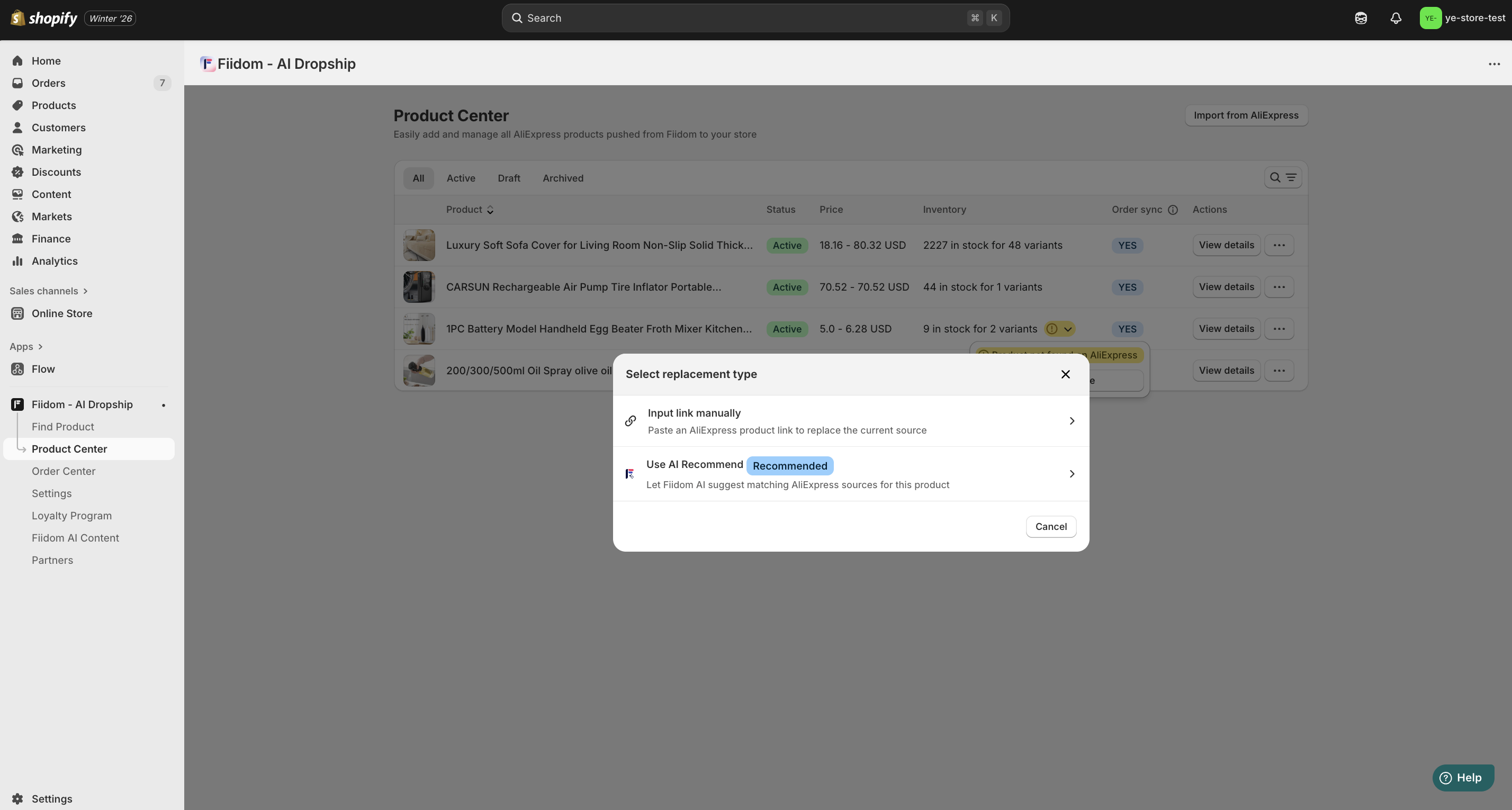This screenshot has width=1512, height=810.
Task: Click the link icon for Input link manually
Action: [x=631, y=421]
